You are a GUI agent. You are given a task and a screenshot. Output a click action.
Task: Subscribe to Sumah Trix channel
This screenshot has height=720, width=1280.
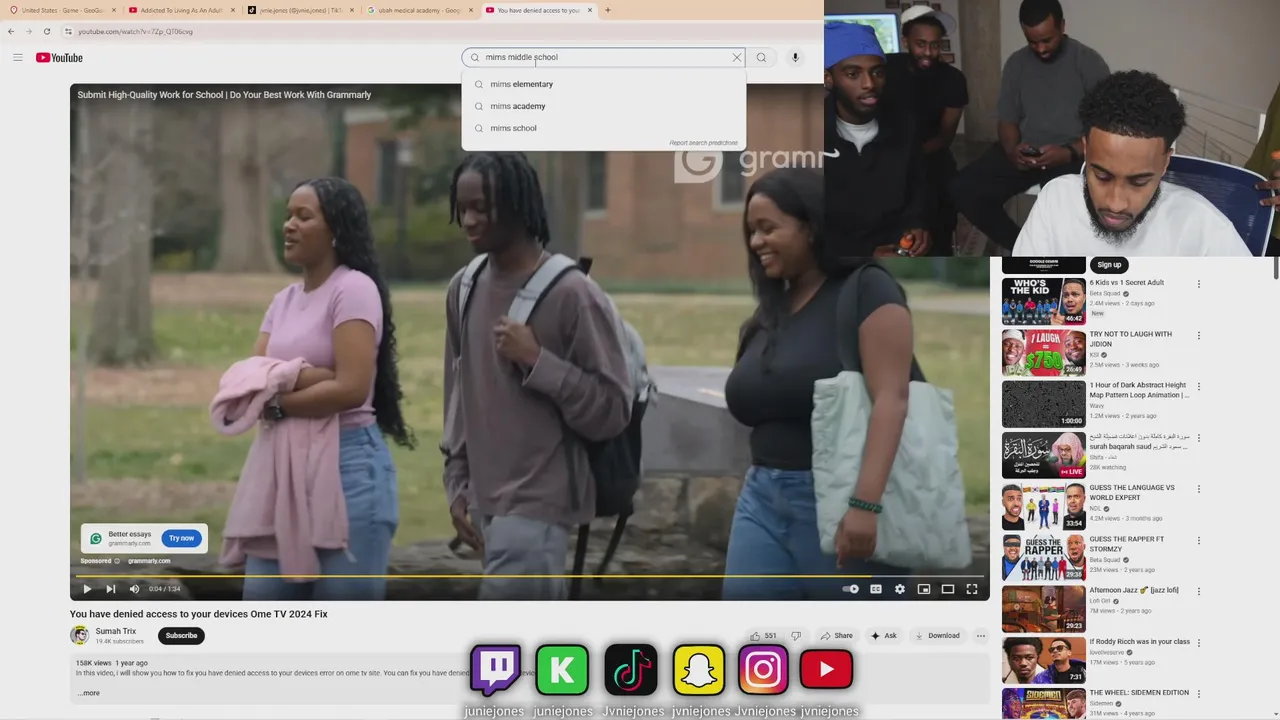(181, 636)
